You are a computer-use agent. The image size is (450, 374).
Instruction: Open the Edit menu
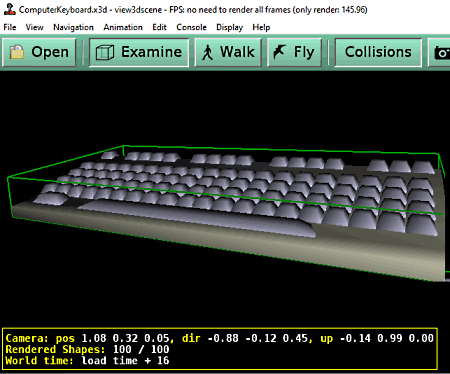pyautogui.click(x=159, y=27)
